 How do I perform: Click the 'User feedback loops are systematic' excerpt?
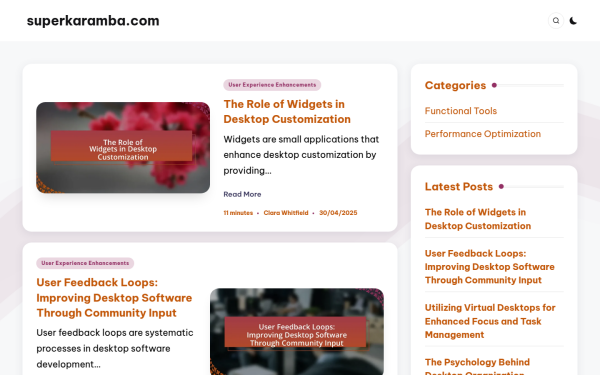tap(115, 348)
